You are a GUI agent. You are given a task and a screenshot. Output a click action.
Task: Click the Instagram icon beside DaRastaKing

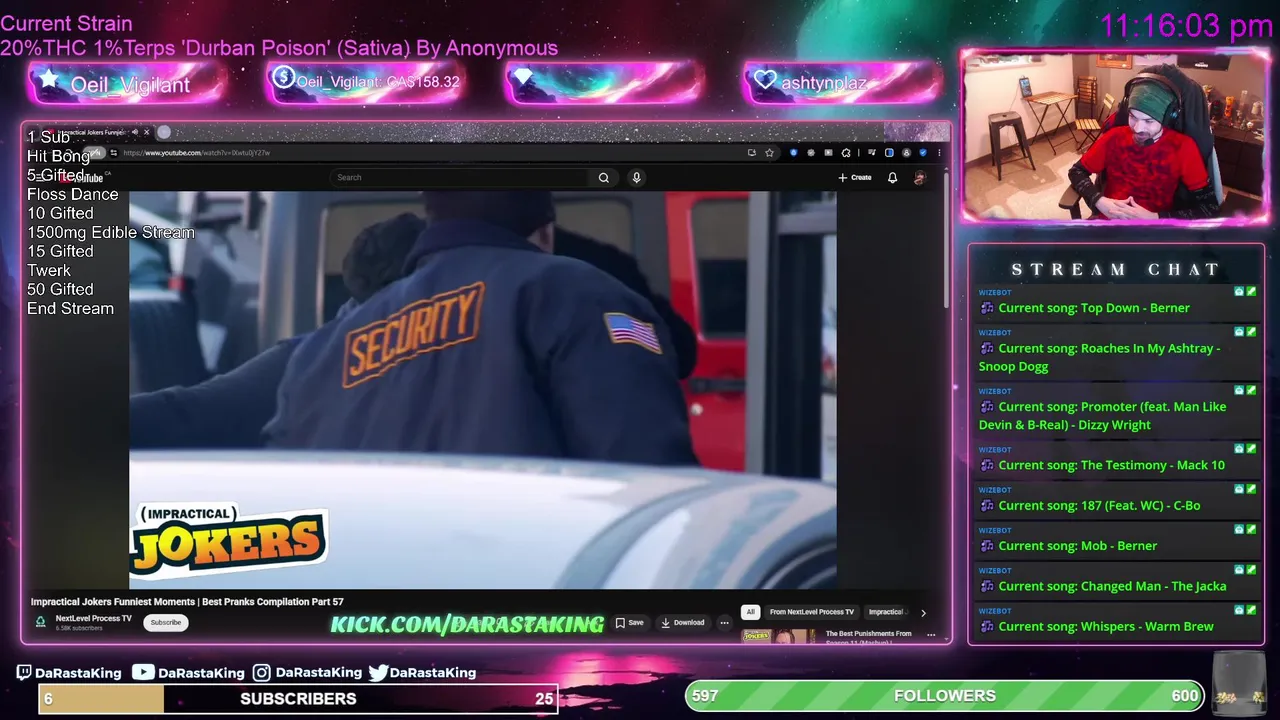coord(262,673)
